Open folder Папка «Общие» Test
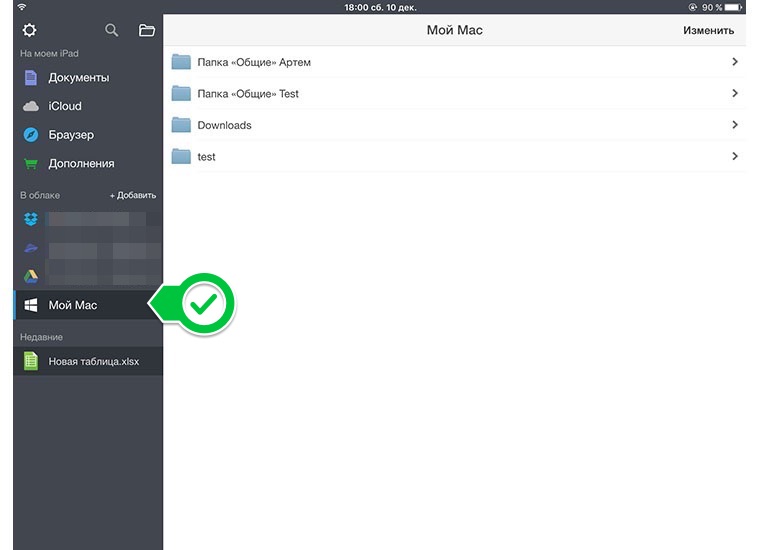The height and width of the screenshot is (550, 760). 456,94
